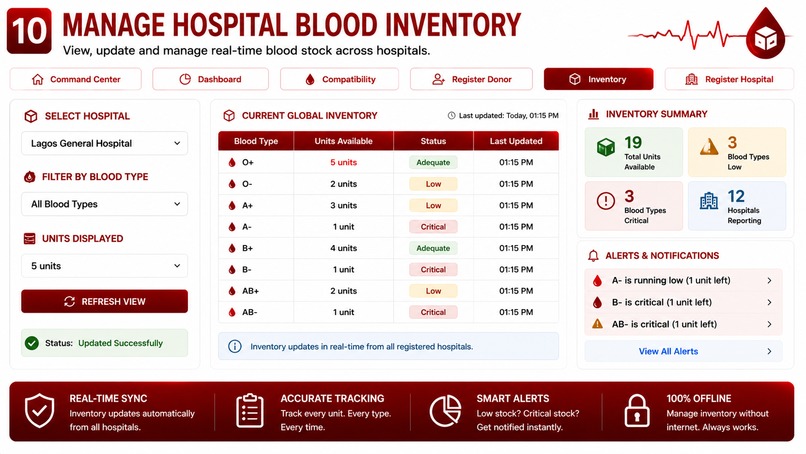Open the Lagos General Hospital dropdown
The width and height of the screenshot is (806, 454).
(104, 143)
